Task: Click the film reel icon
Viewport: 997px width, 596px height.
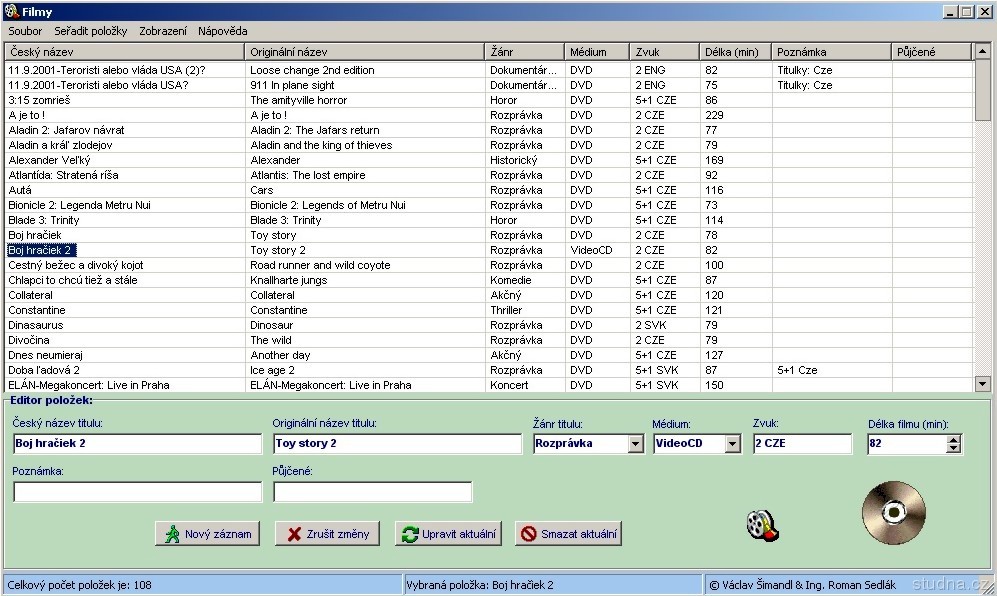Action: 762,525
